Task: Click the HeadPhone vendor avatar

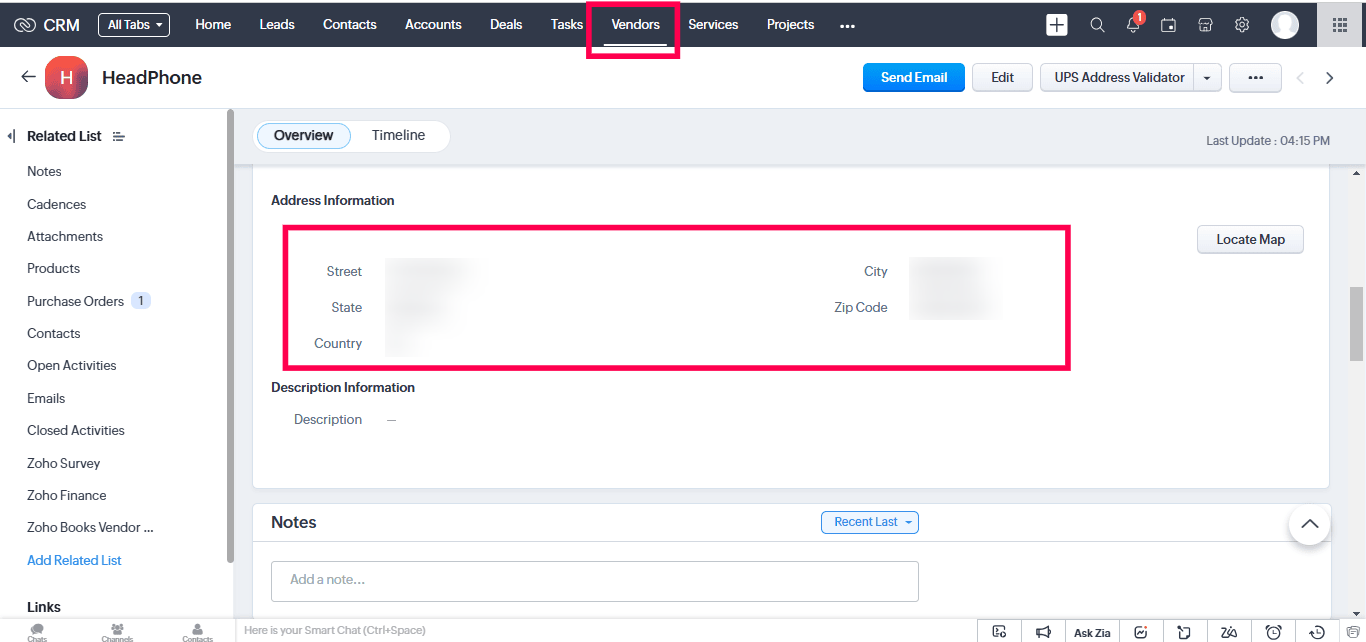Action: coord(66,77)
